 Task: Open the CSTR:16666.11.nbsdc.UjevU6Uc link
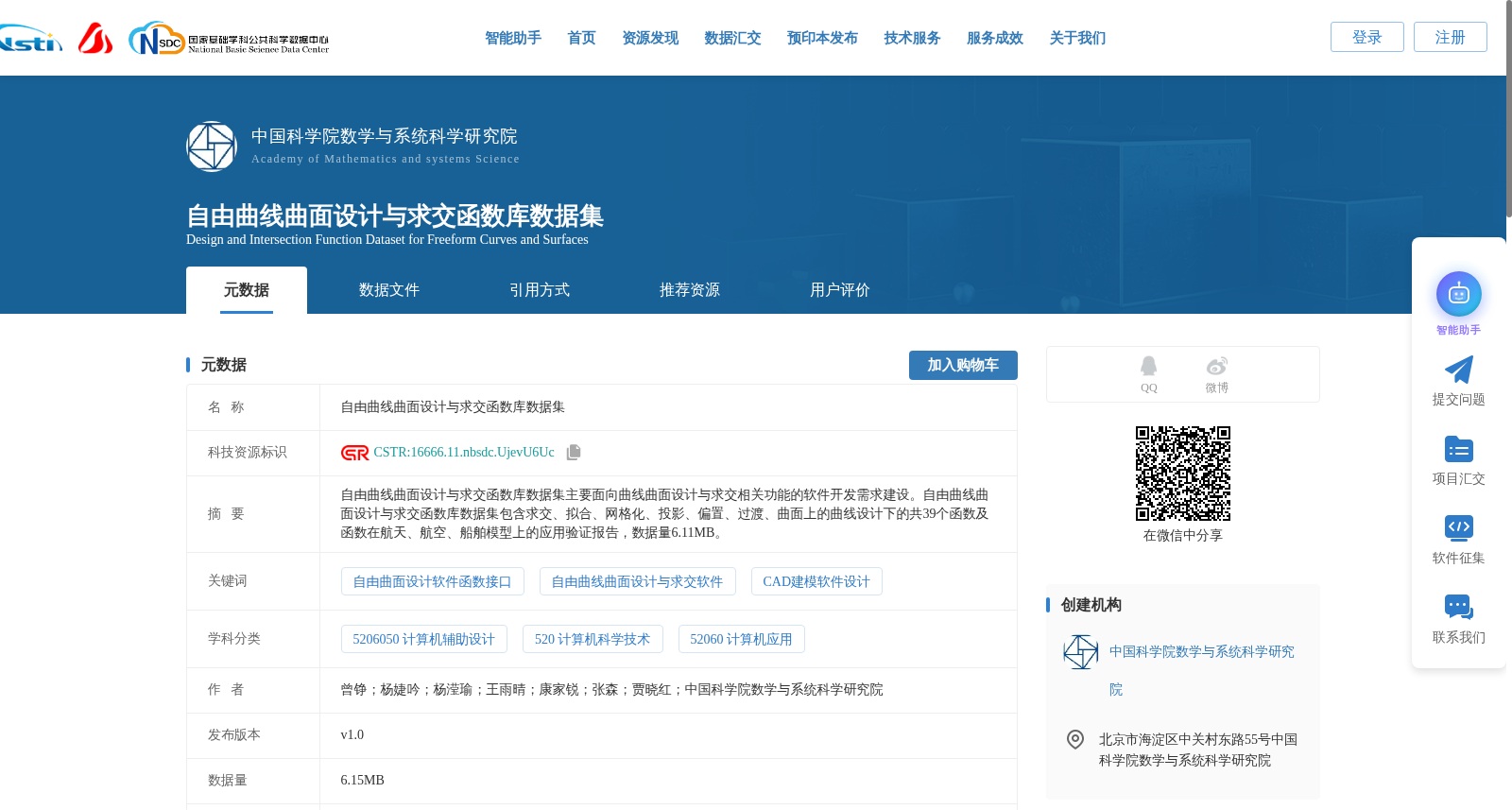[464, 453]
